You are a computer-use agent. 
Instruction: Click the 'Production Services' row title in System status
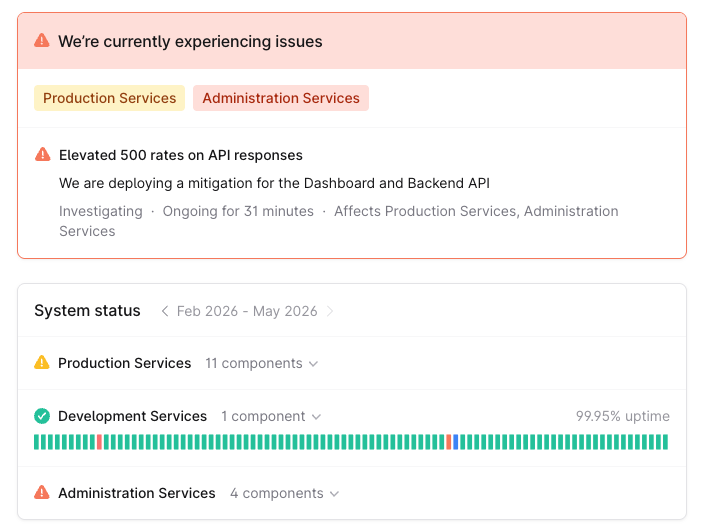pyautogui.click(x=125, y=363)
